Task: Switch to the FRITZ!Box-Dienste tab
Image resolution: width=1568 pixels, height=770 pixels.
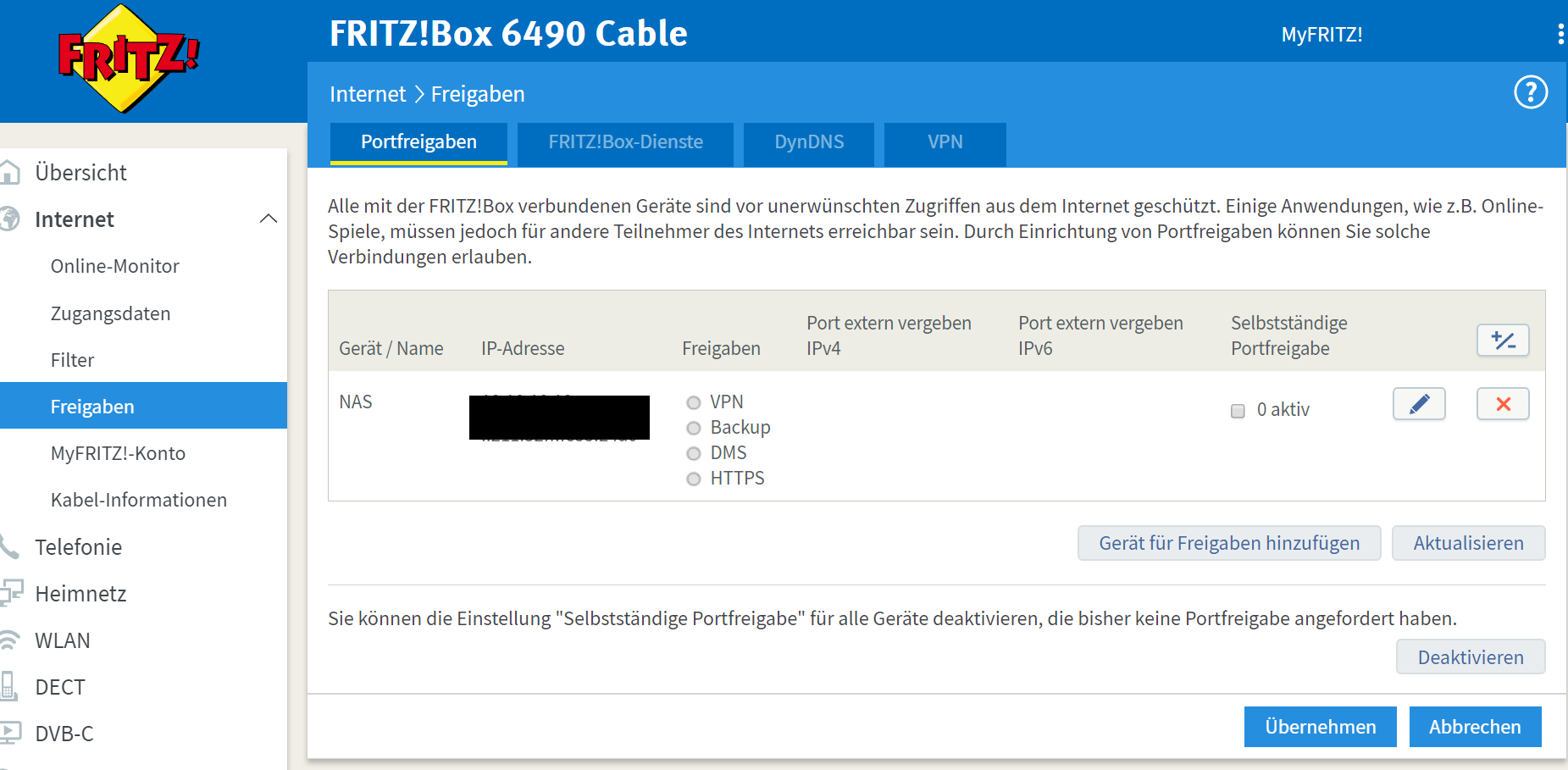Action: 625,142
